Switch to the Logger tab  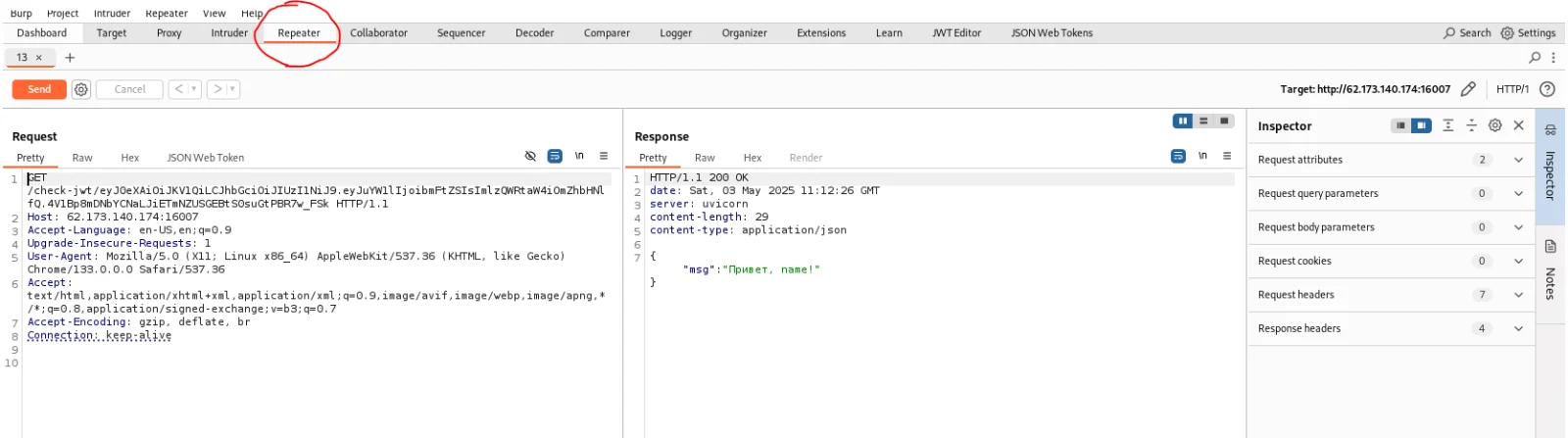(675, 33)
